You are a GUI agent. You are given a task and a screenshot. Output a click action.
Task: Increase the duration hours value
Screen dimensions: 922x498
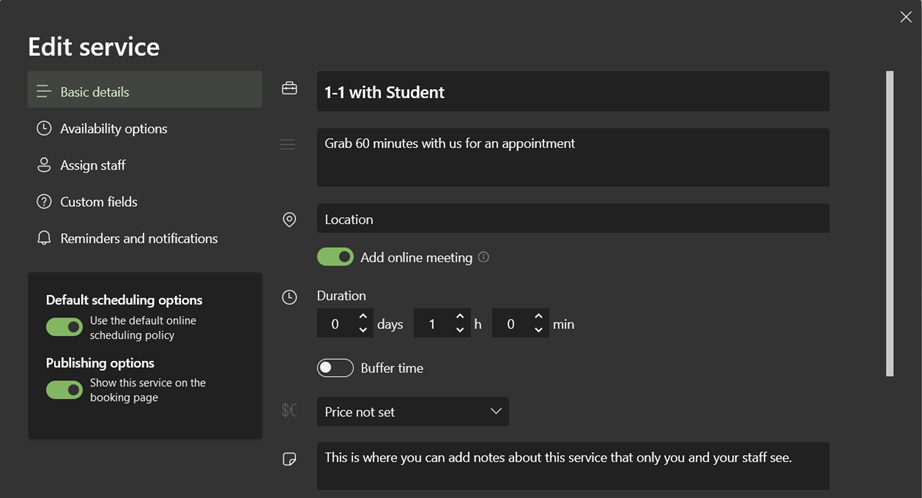pos(460,317)
